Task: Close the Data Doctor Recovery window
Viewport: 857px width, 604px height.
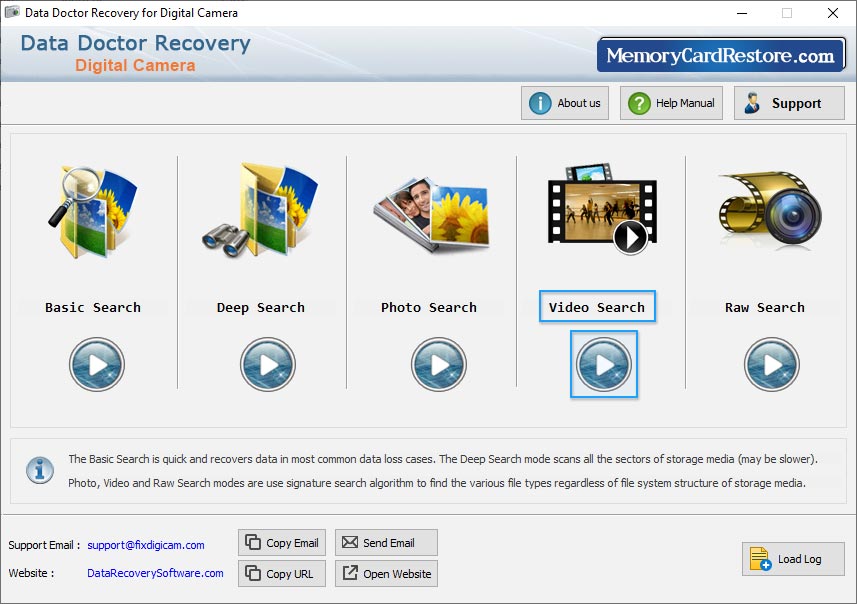Action: click(x=832, y=13)
